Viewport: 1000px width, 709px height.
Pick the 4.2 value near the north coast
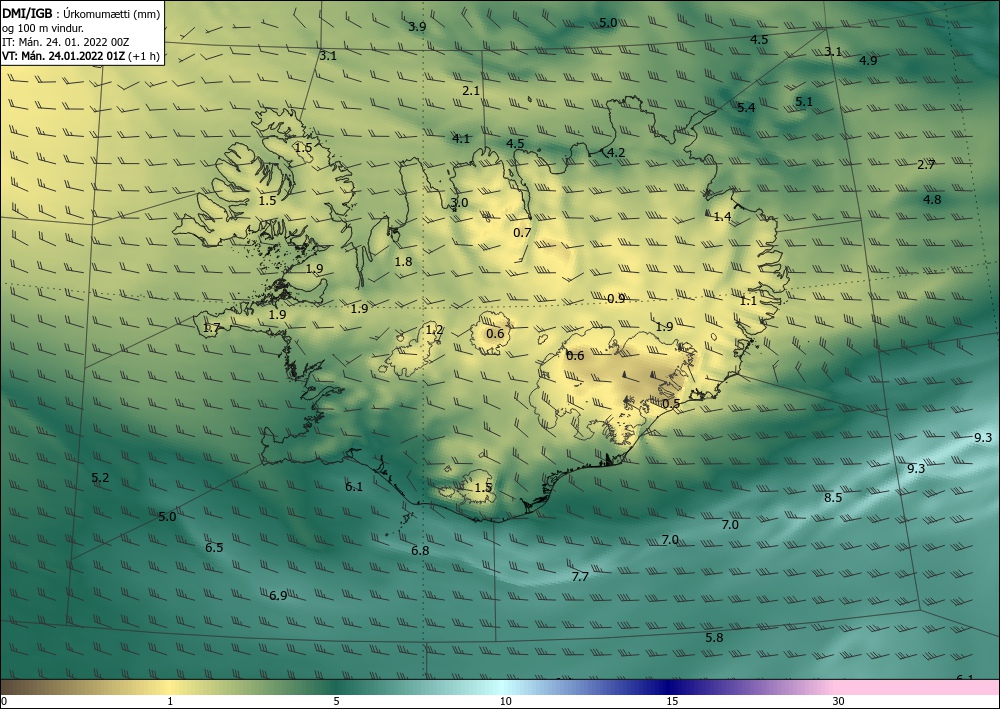[x=616, y=152]
